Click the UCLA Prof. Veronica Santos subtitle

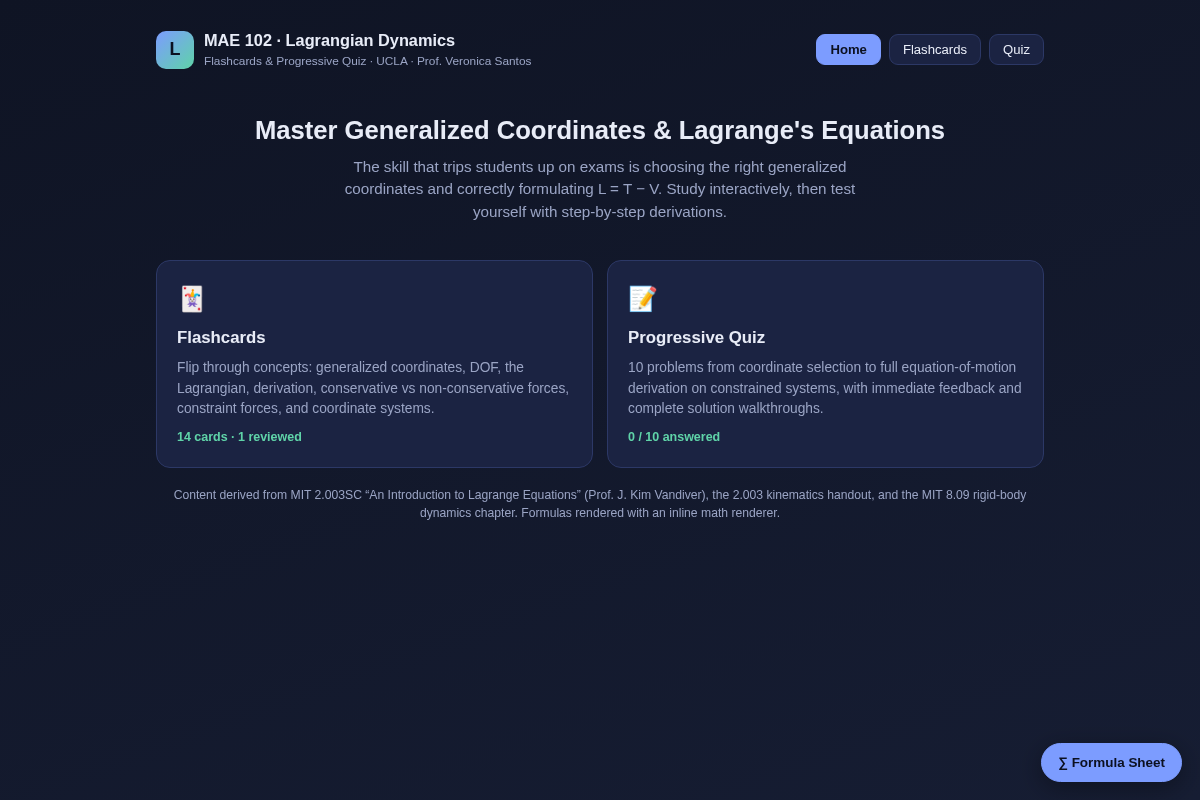point(368,61)
